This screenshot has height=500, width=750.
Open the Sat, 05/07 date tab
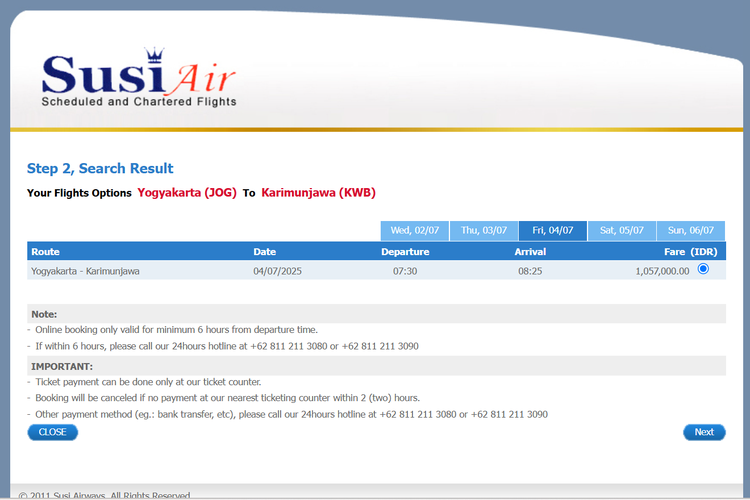pos(621,231)
